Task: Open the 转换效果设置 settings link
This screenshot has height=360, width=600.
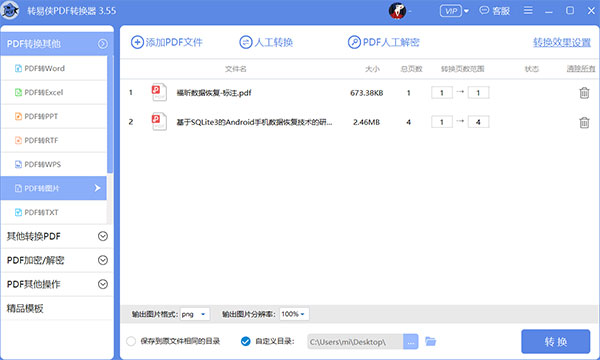Action: click(562, 42)
